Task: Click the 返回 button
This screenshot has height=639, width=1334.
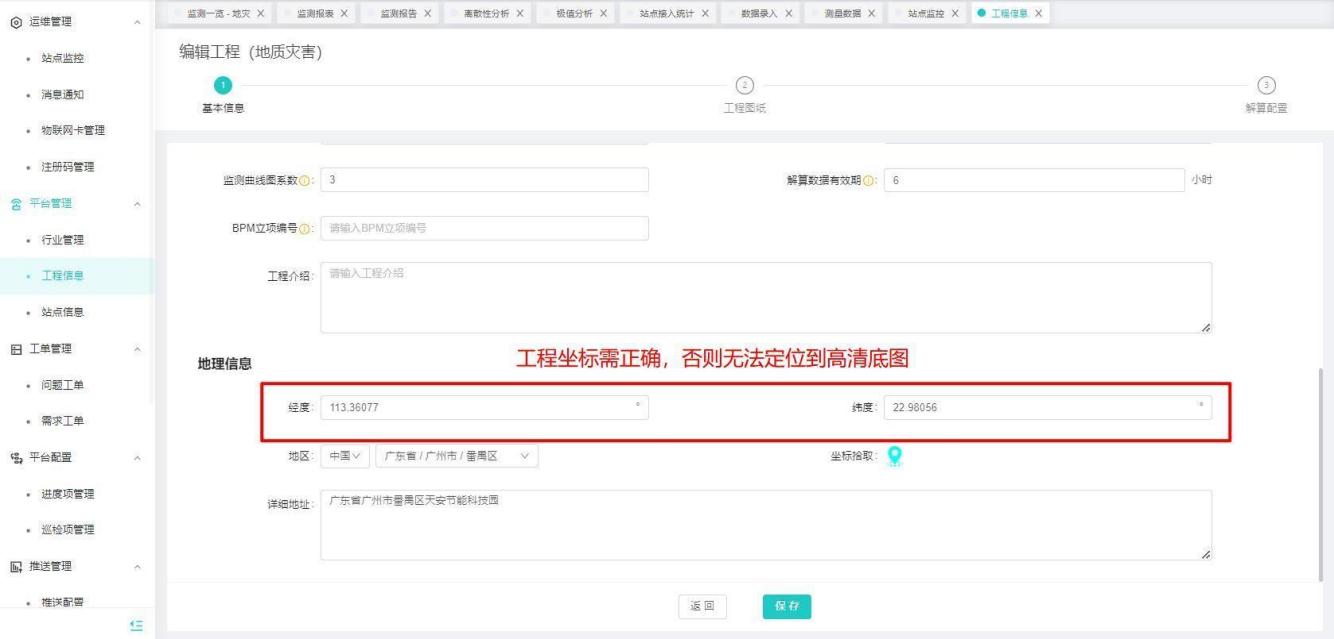Action: click(702, 606)
